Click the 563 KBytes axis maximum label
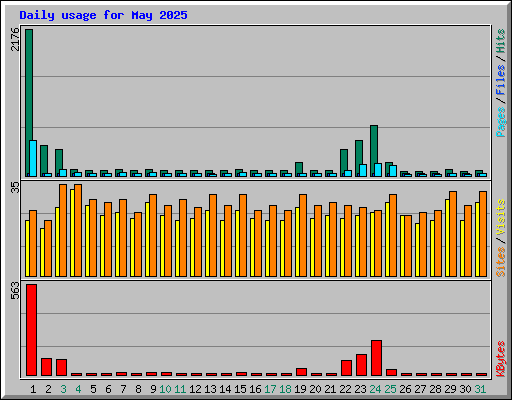Screen dimensions: 512x400 coord(15,291)
